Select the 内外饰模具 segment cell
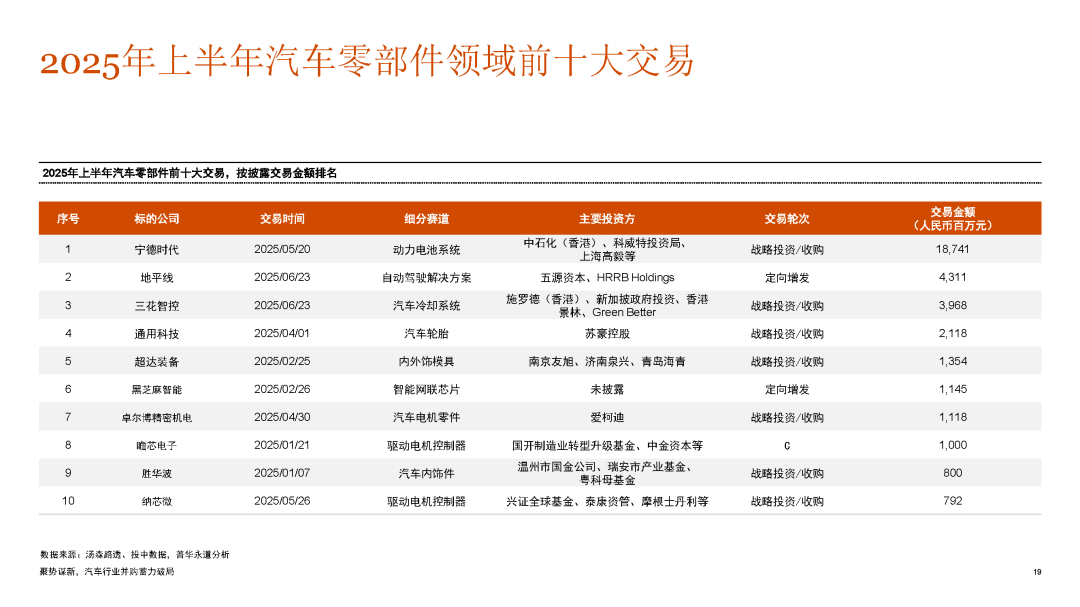The image size is (1080, 607). tap(426, 362)
